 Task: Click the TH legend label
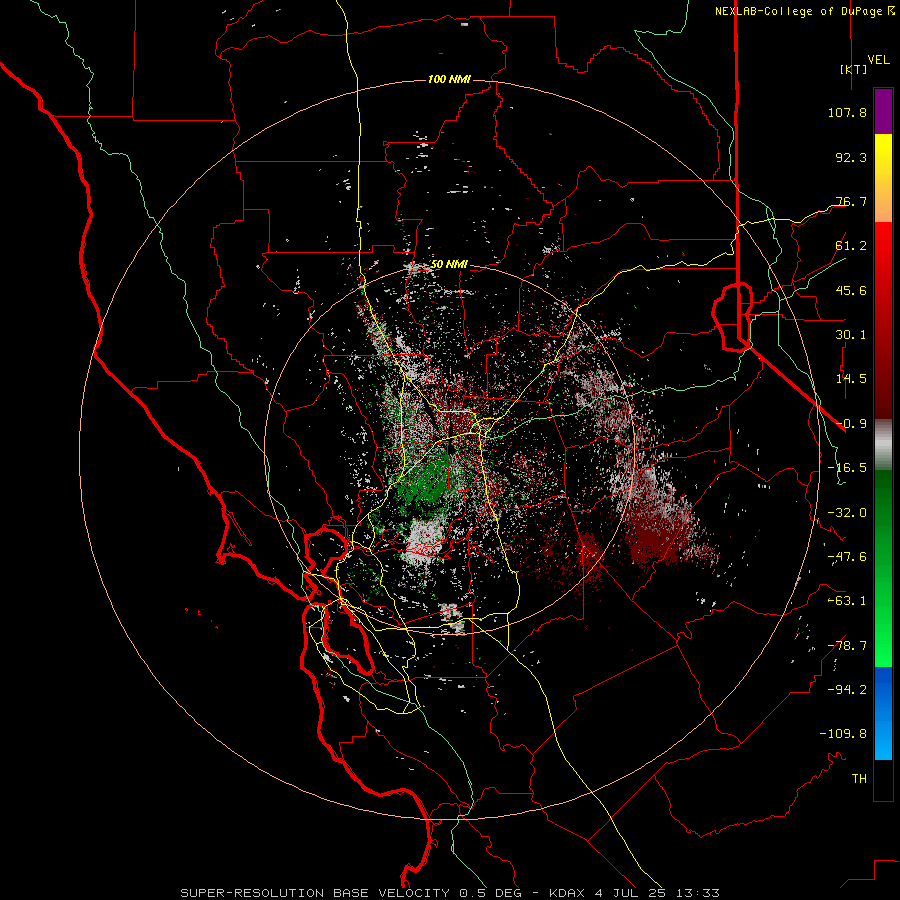(x=859, y=778)
